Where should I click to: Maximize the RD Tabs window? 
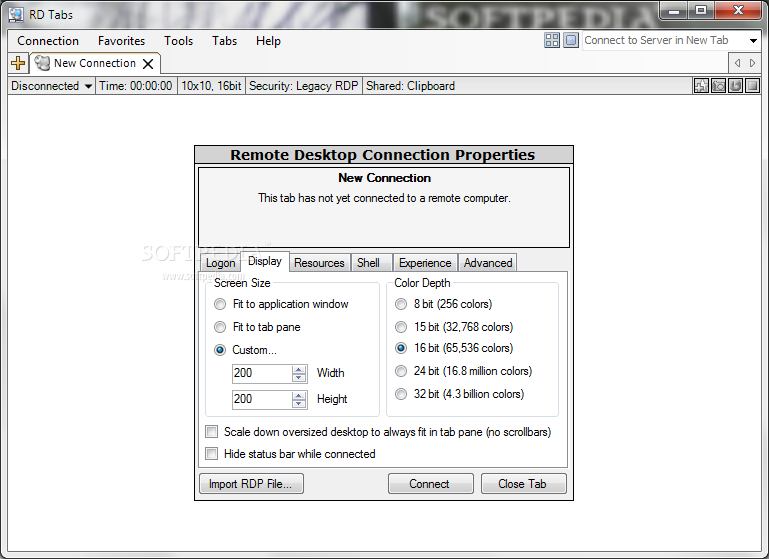701,11
